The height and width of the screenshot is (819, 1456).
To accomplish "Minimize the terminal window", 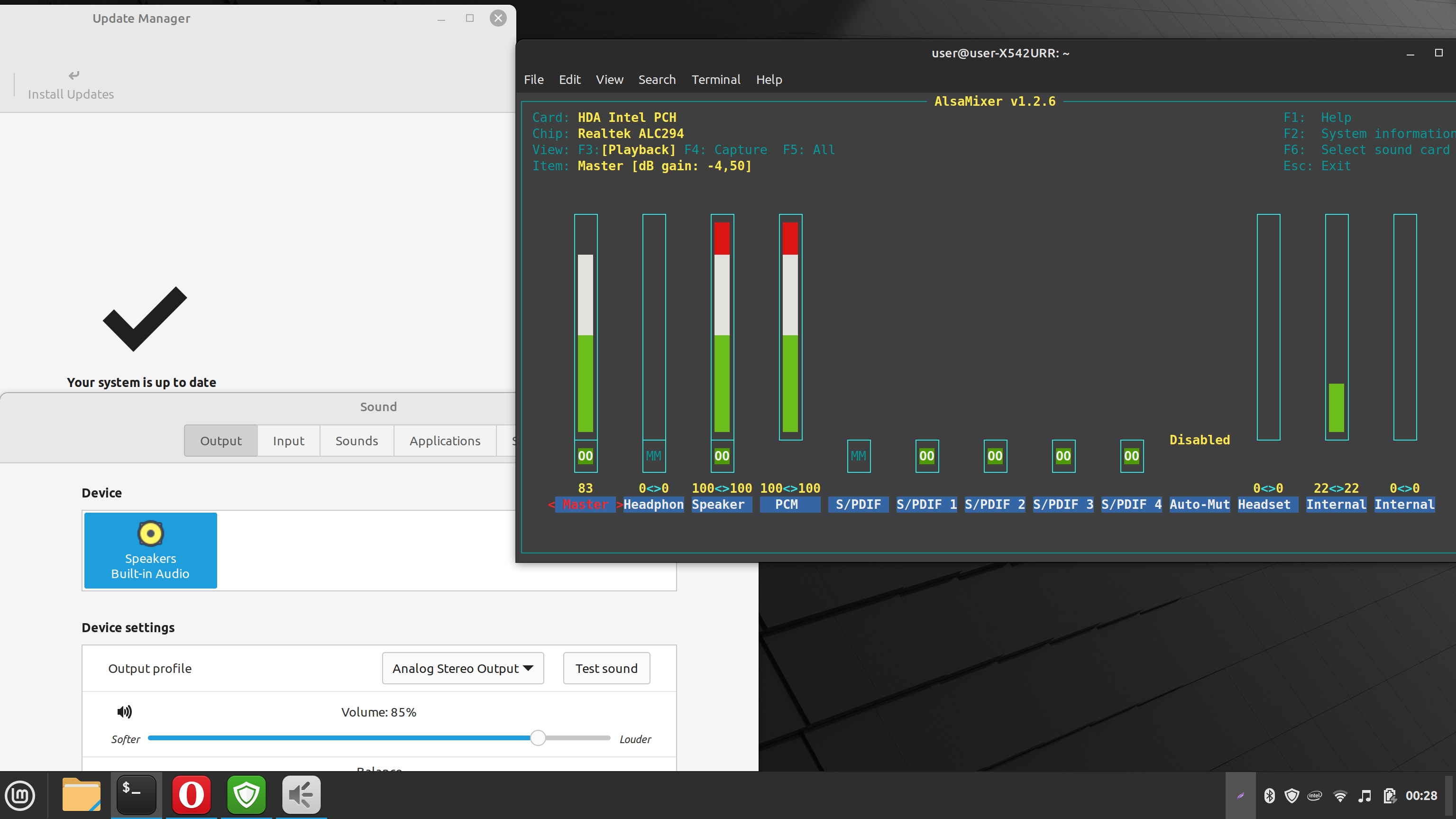I will point(1410,54).
